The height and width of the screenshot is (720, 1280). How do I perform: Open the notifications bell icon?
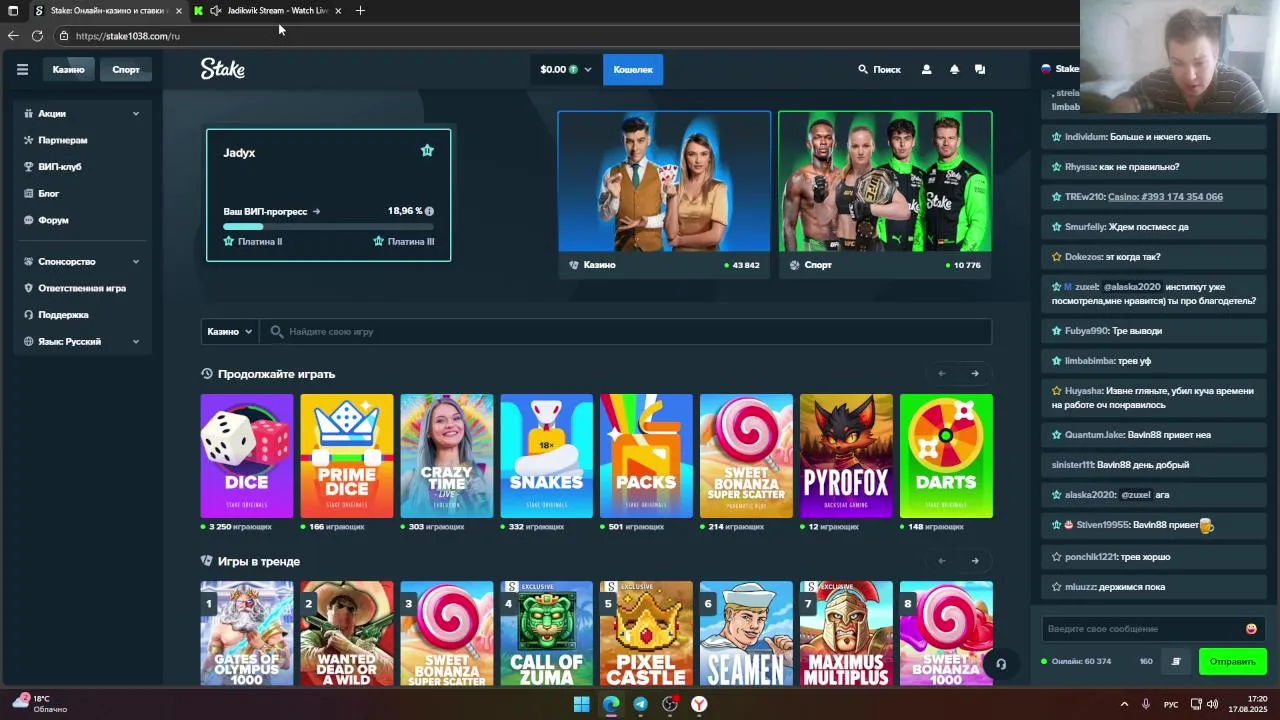point(954,69)
